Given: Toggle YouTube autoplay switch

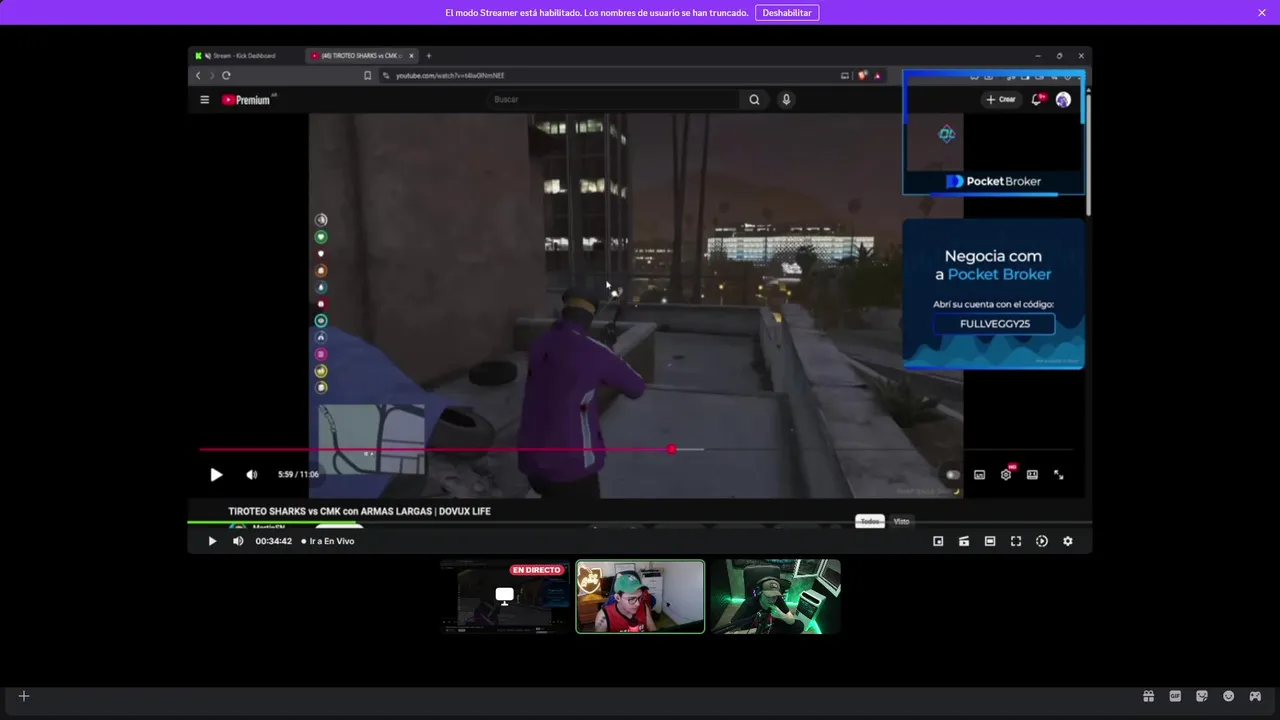Looking at the screenshot, I should (x=953, y=475).
